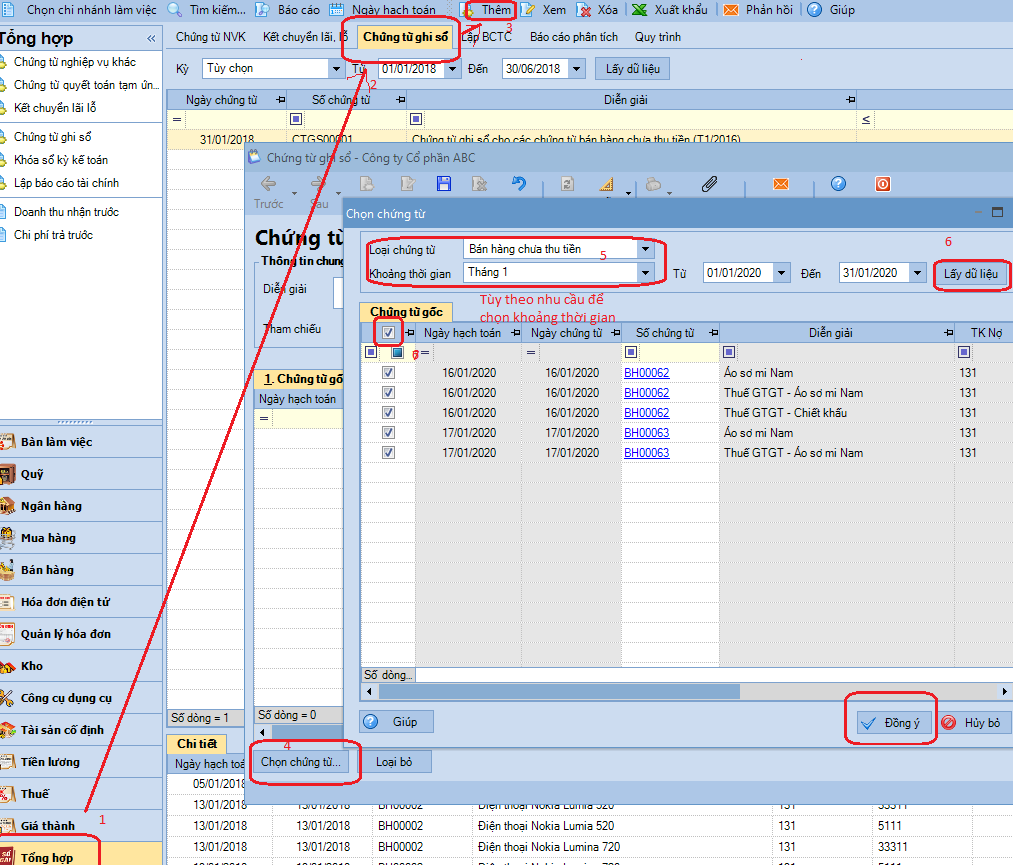Uncheck row BH00062 Thuế GTGT - Áo sơ mi Nam
Image resolution: width=1013 pixels, height=865 pixels.
(x=388, y=393)
